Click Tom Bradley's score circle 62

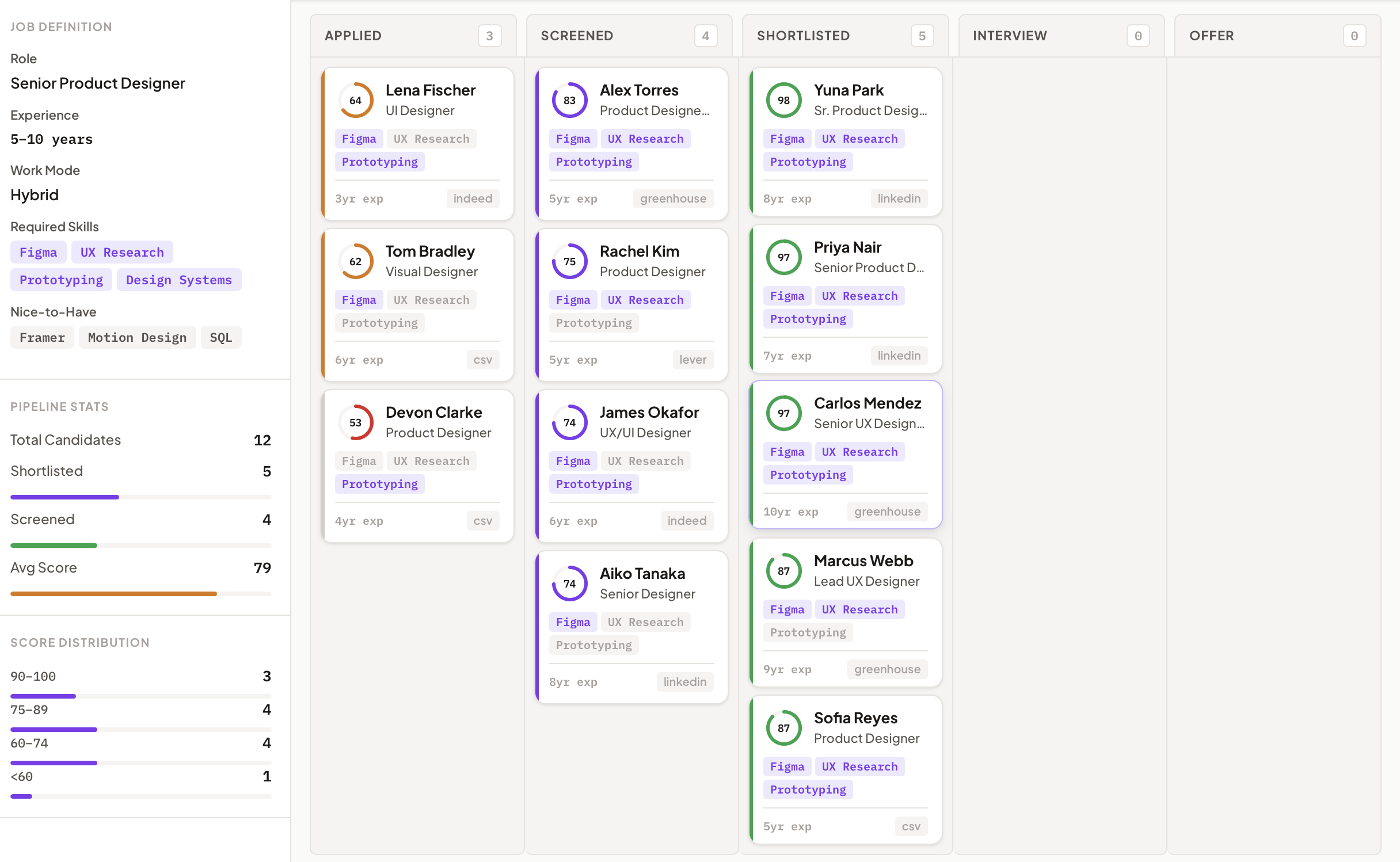(x=355, y=261)
